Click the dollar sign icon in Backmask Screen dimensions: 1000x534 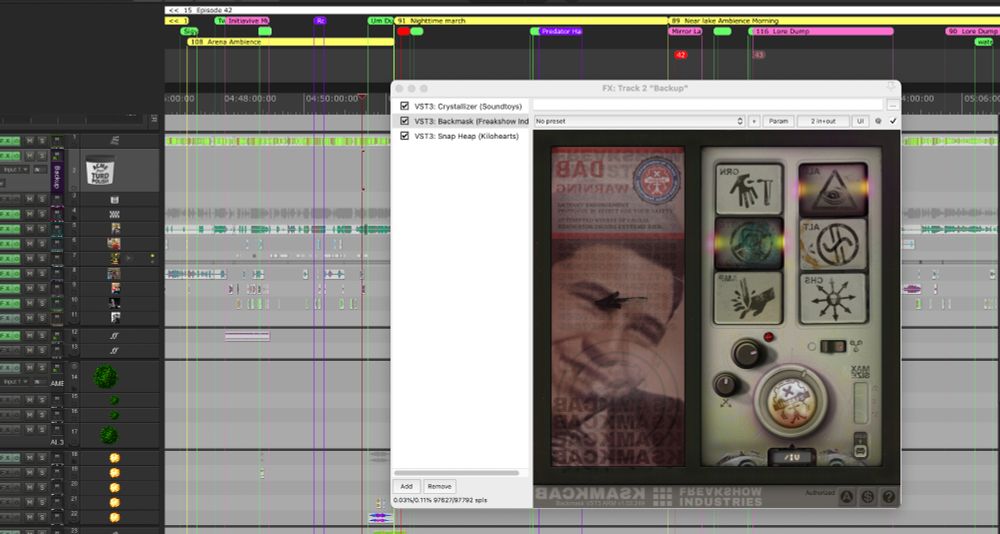tap(868, 496)
